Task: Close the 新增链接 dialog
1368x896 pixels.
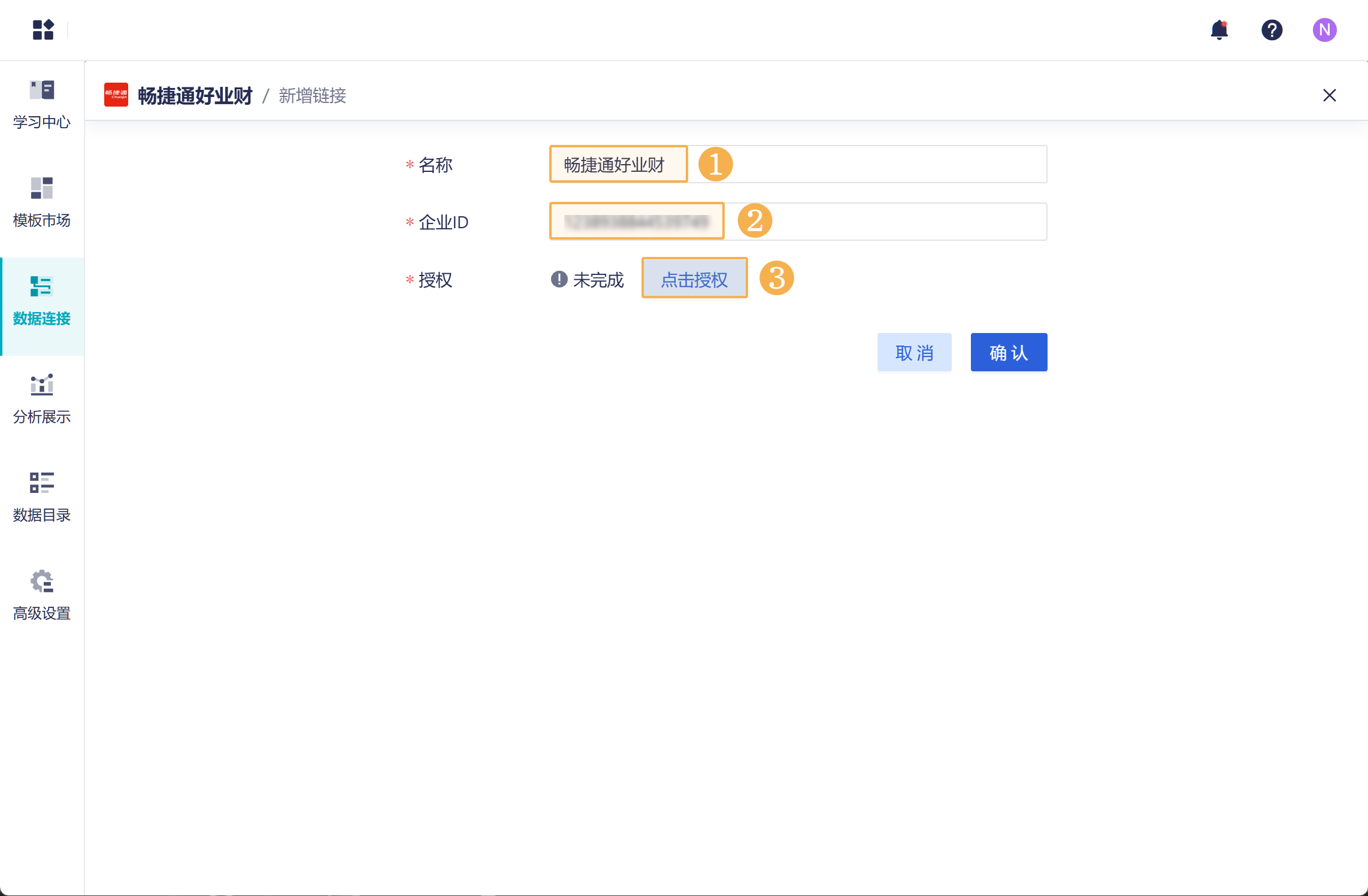Action: (1329, 95)
